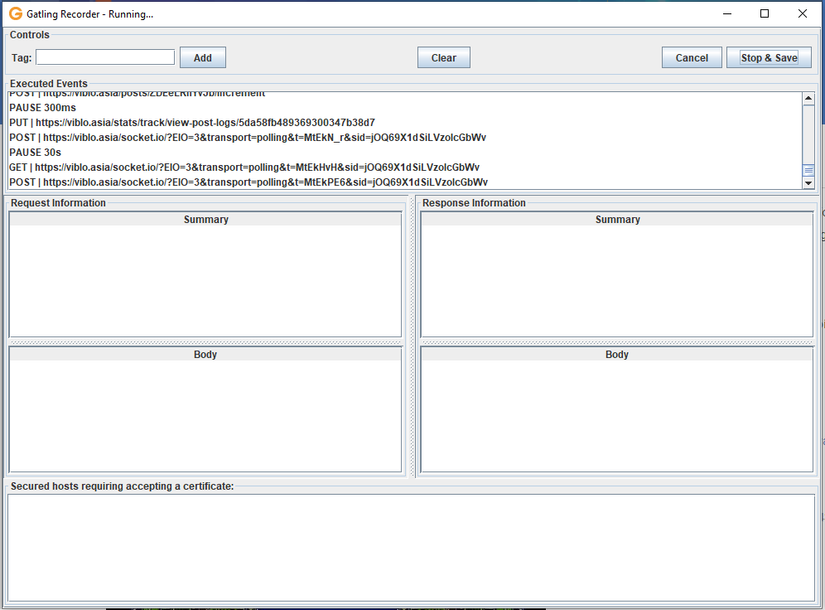Click the Executed Events scrollbar thumb

click(x=809, y=171)
